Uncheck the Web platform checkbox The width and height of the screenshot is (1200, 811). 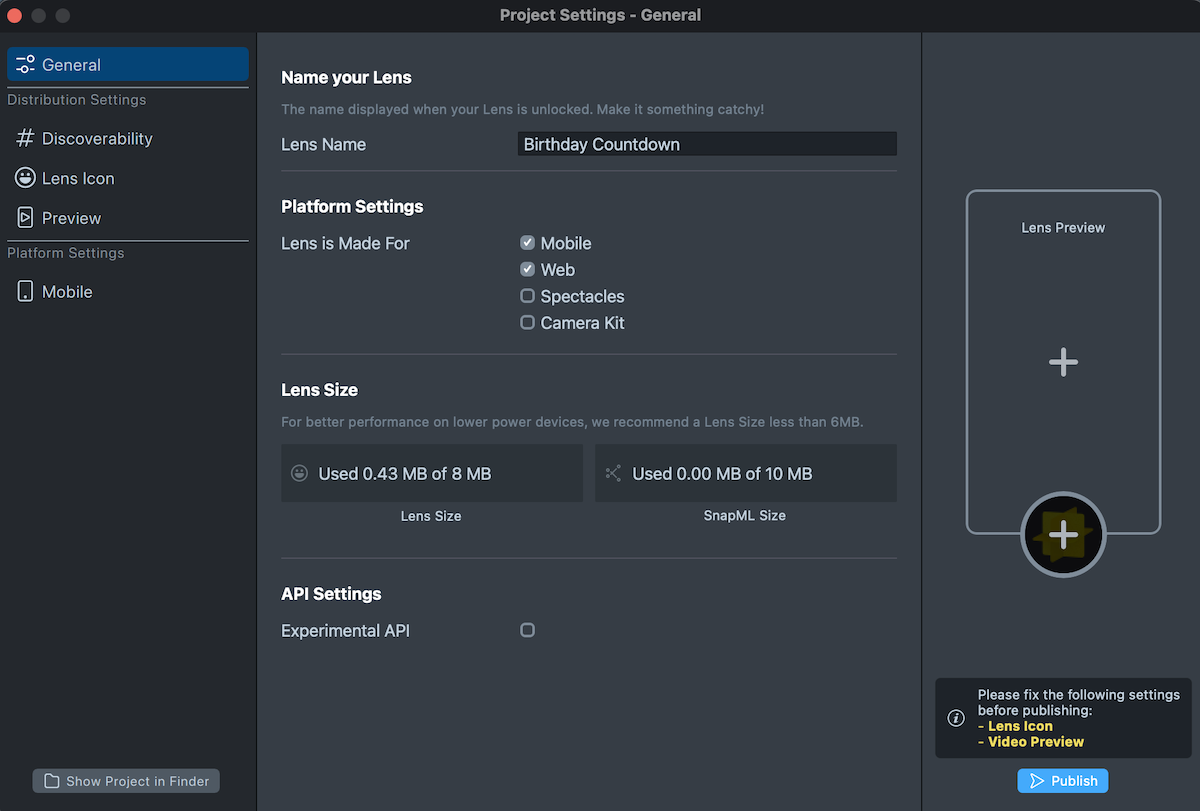(x=527, y=270)
